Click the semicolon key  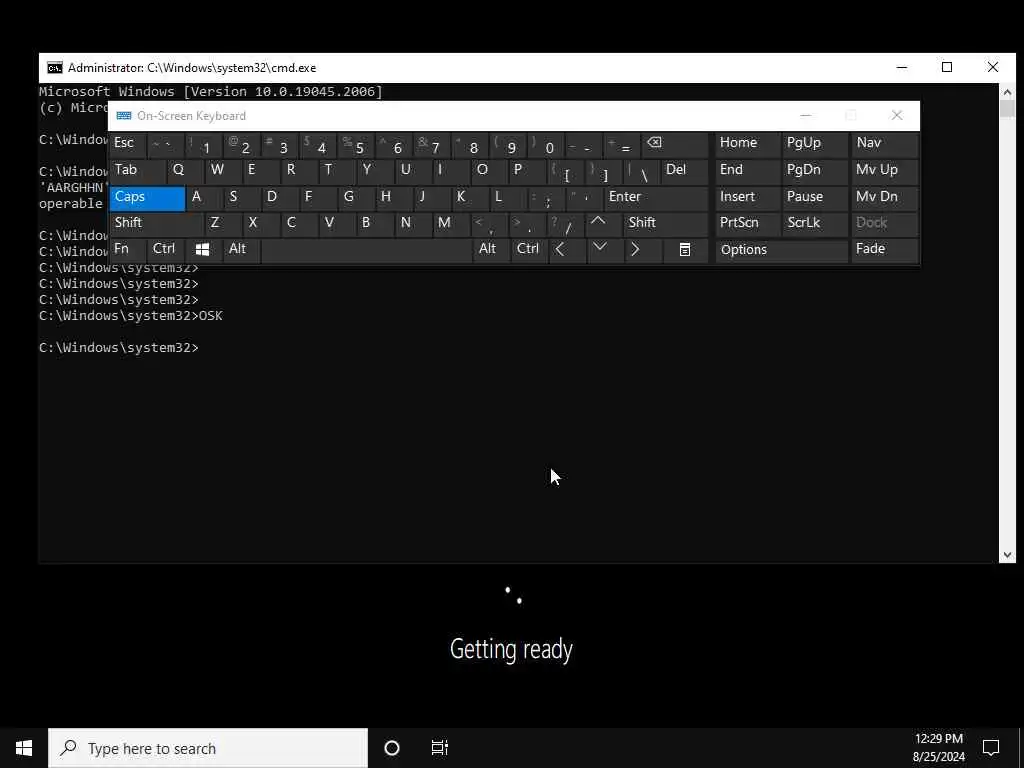545,198
